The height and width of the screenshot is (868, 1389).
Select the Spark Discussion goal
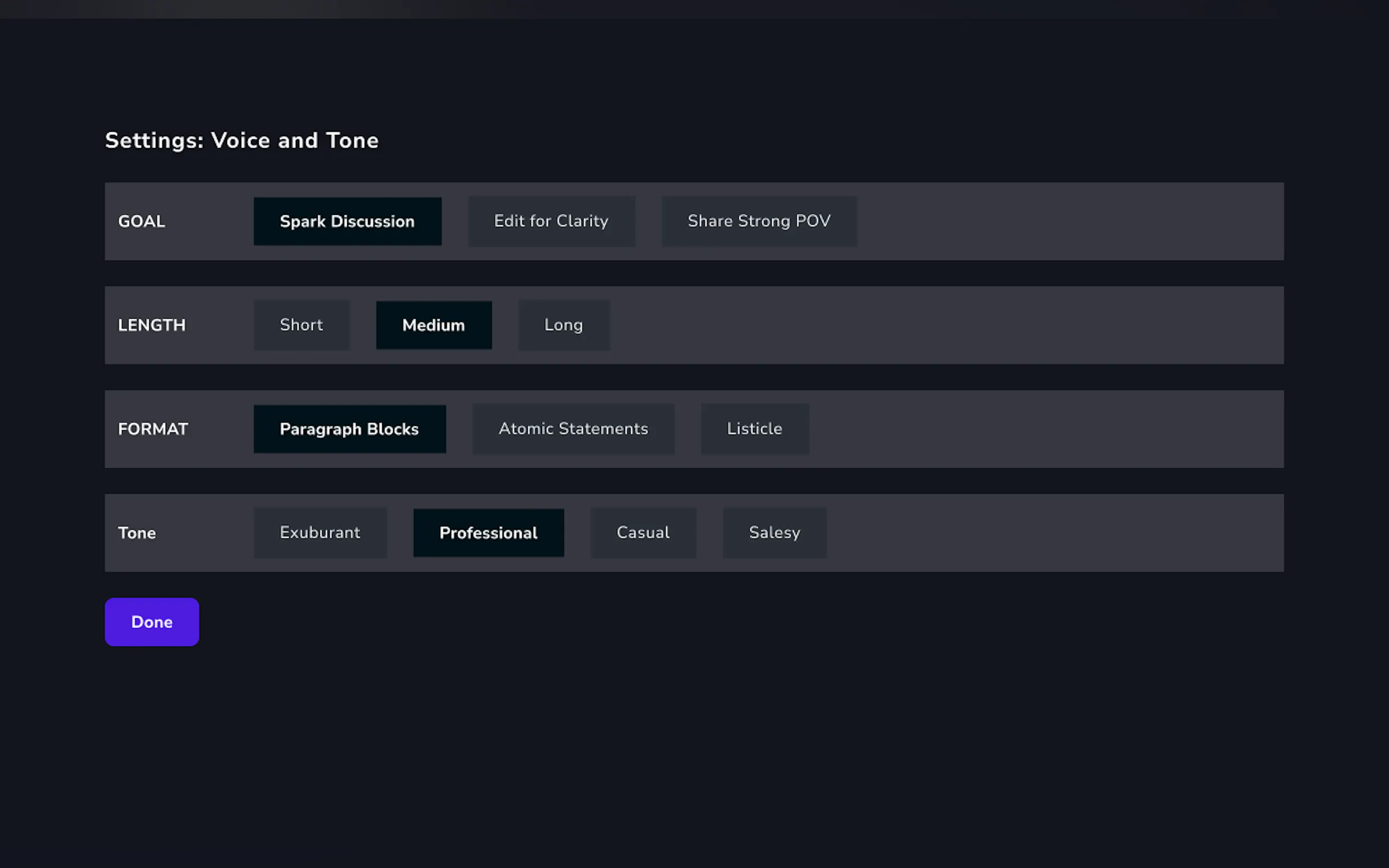pyautogui.click(x=347, y=221)
